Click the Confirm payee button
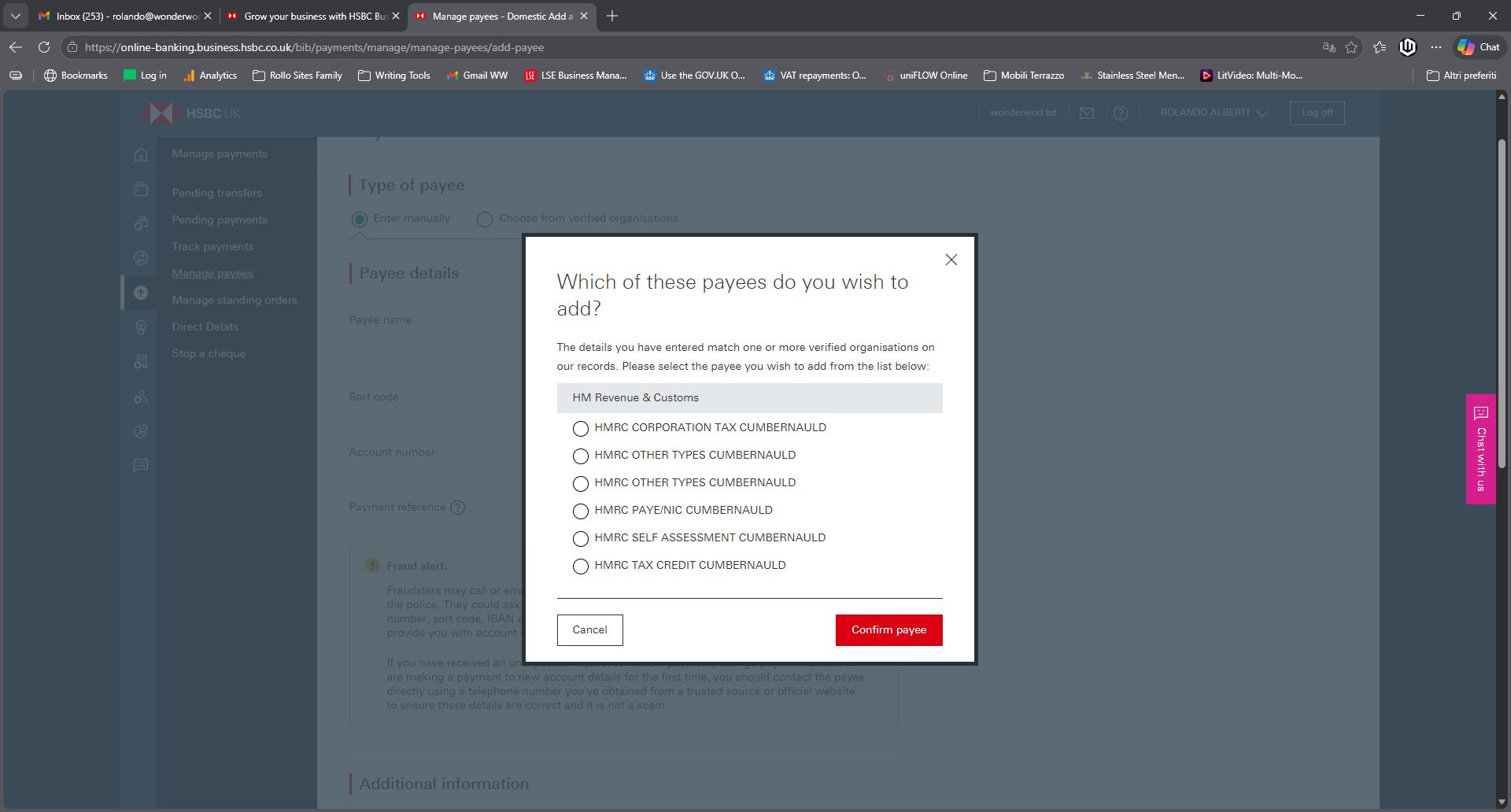 888,630
